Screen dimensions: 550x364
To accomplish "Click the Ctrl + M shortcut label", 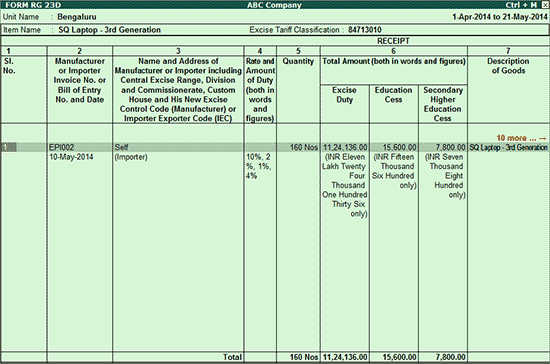I will coord(521,5).
